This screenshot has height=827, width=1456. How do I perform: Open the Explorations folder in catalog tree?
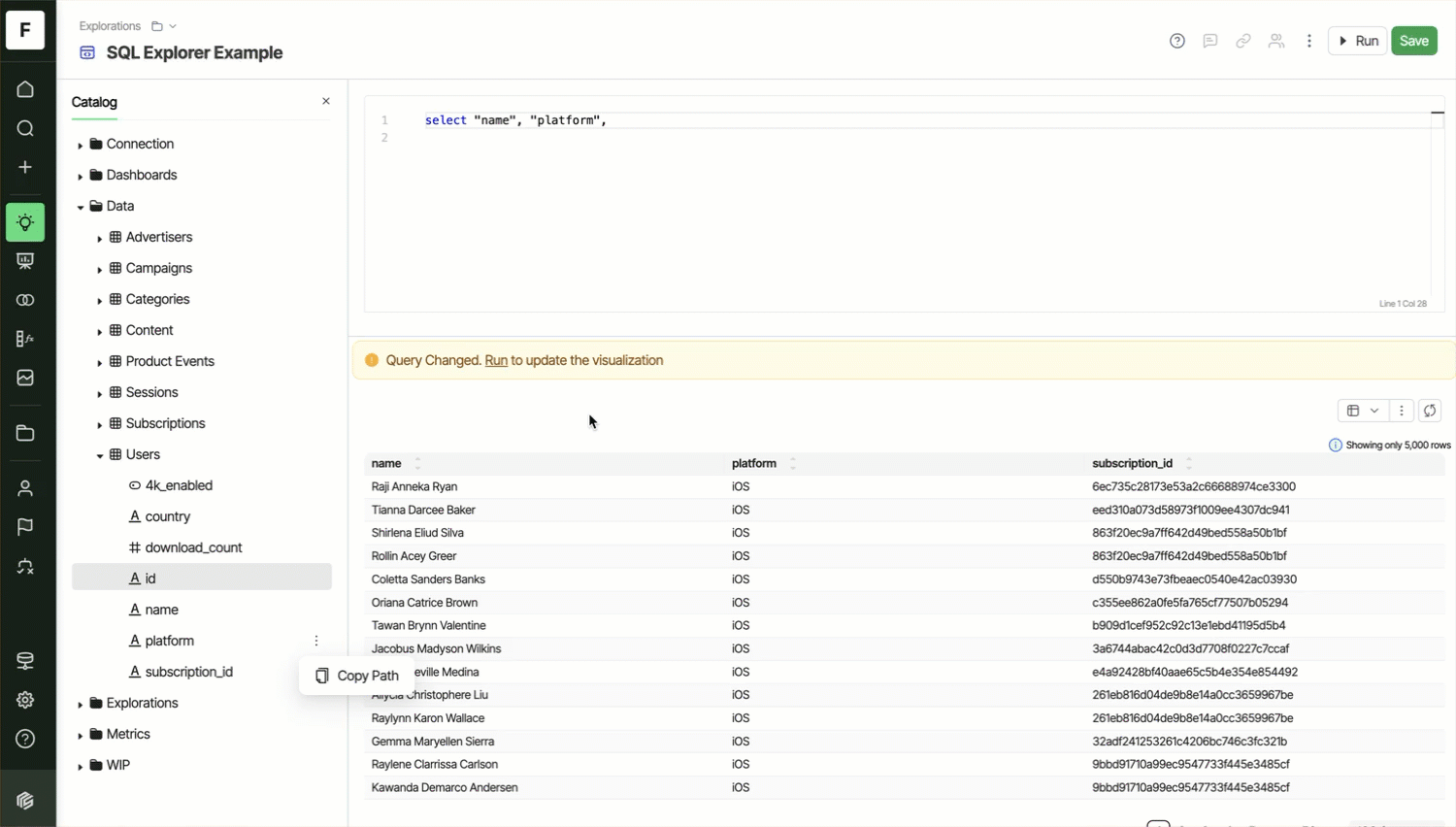[142, 703]
